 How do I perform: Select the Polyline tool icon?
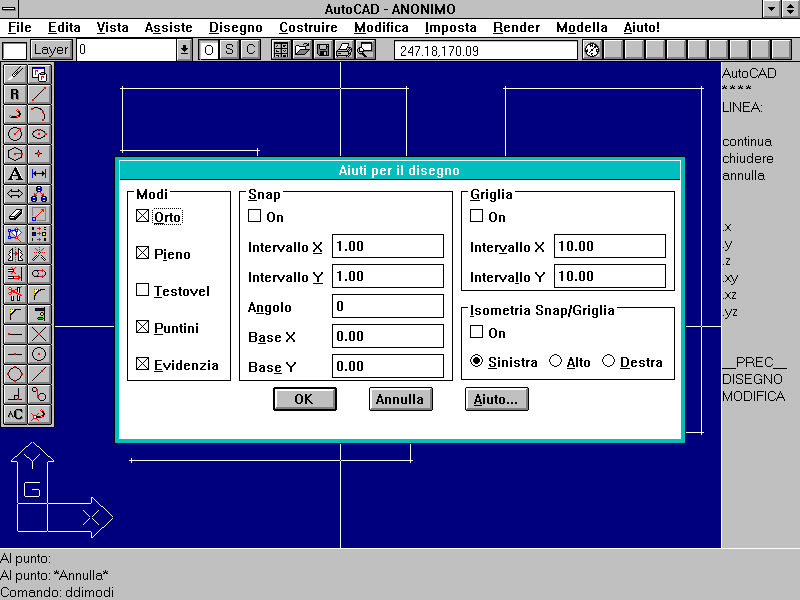pos(15,114)
